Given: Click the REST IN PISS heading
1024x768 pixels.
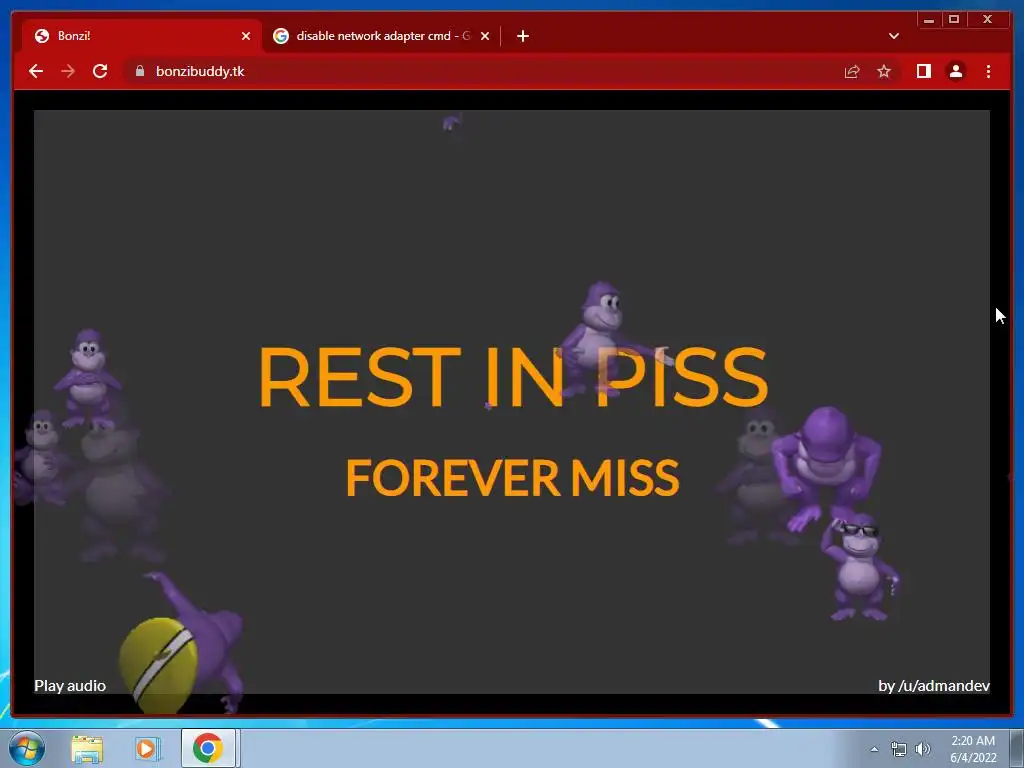Looking at the screenshot, I should coord(513,377).
